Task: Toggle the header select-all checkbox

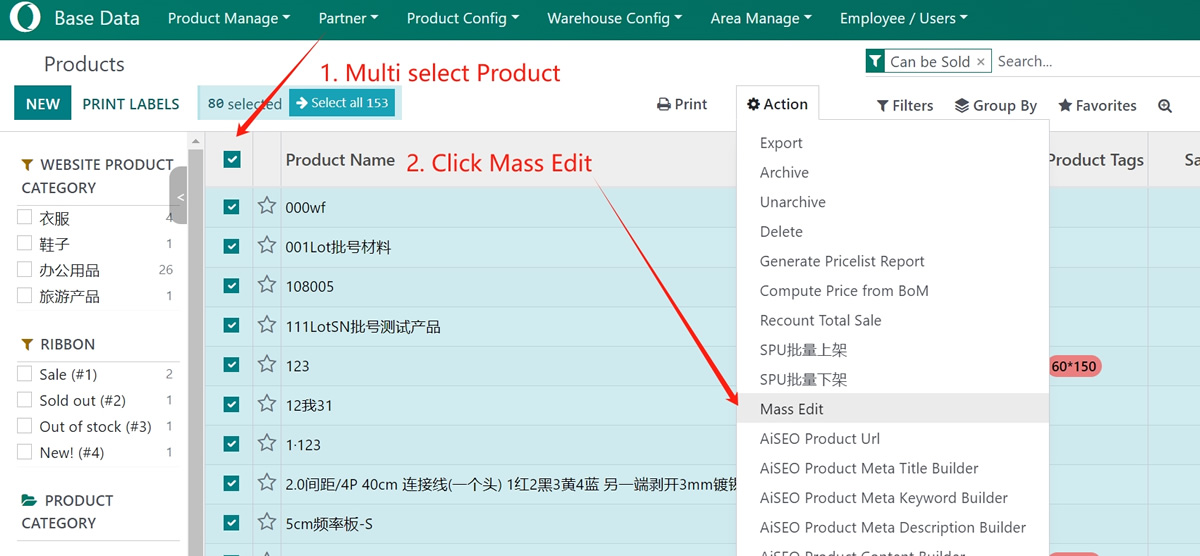Action: (232, 159)
